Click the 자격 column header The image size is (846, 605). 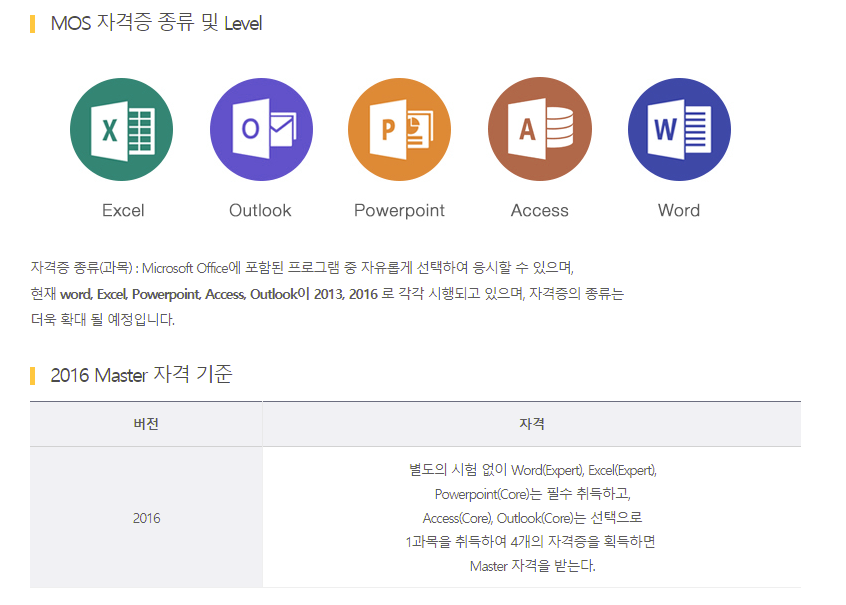pos(532,424)
